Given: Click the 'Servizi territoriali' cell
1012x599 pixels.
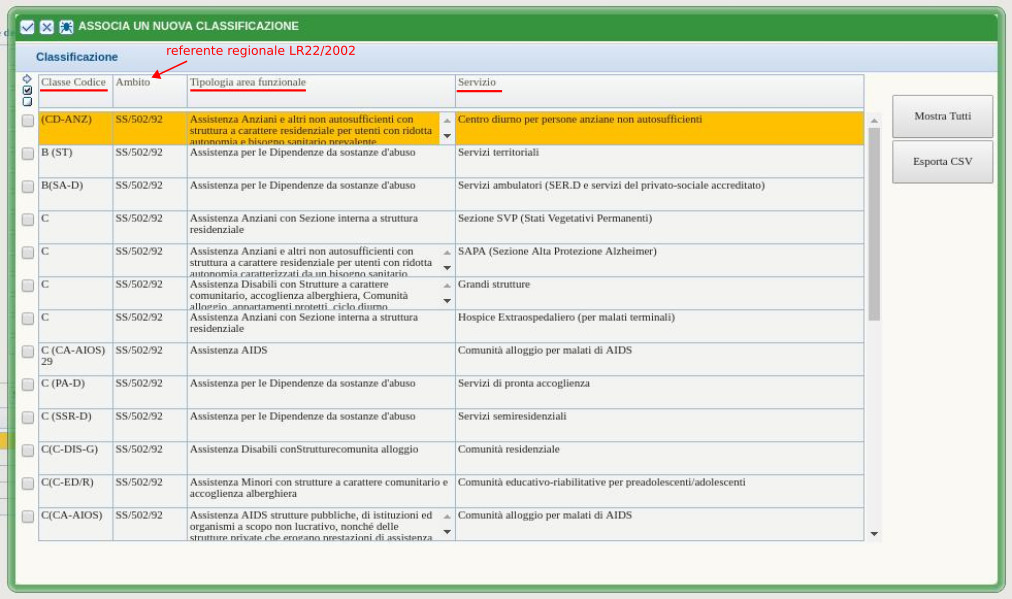Looking at the screenshot, I should 660,161.
